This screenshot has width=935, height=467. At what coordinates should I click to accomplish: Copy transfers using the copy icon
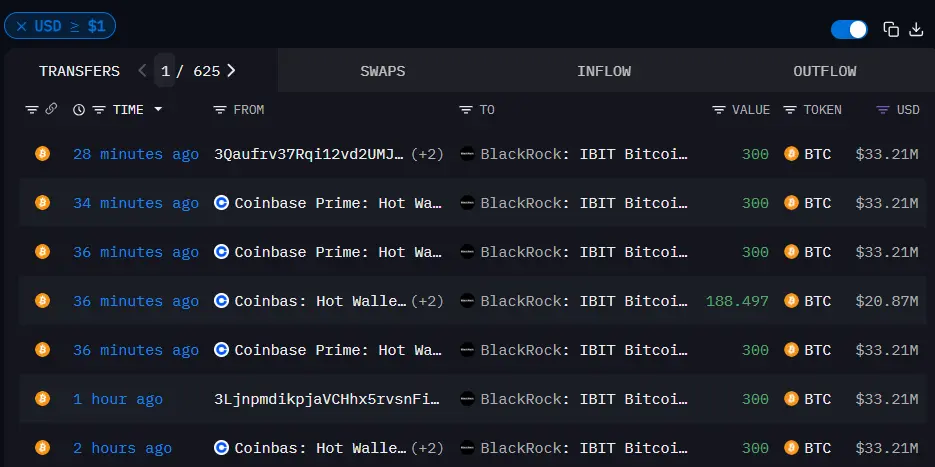click(891, 29)
